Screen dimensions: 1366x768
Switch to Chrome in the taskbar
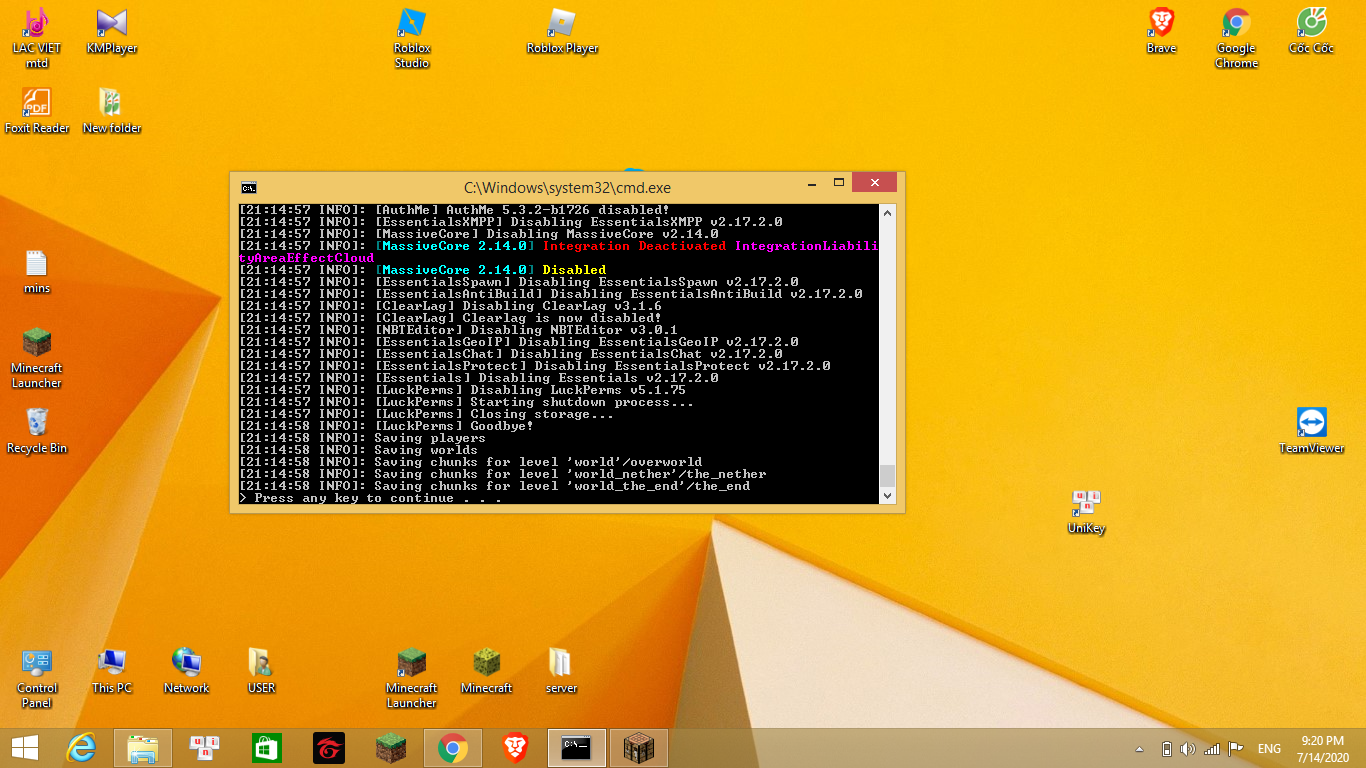point(452,748)
